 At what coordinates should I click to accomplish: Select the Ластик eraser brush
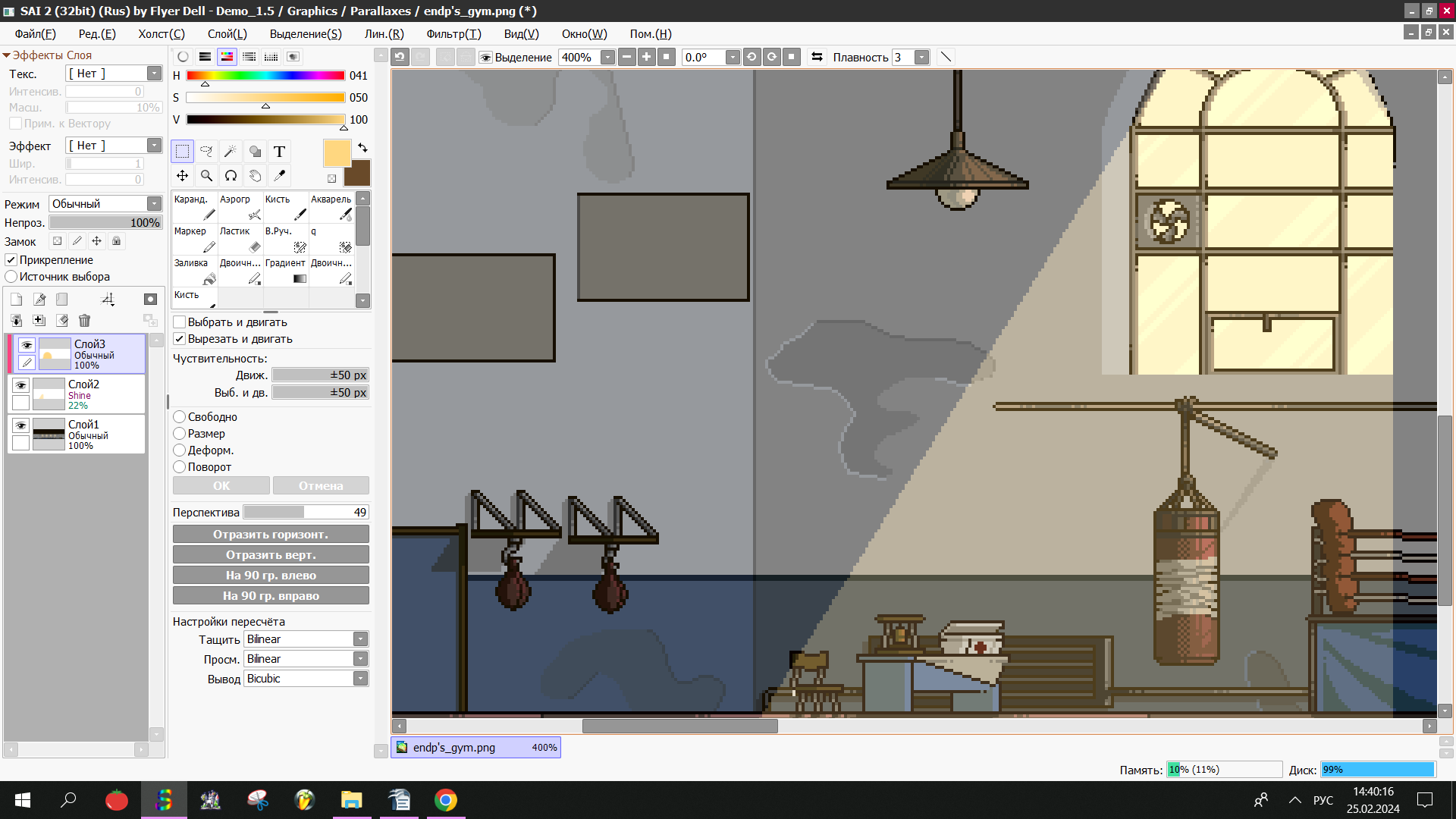click(x=240, y=240)
